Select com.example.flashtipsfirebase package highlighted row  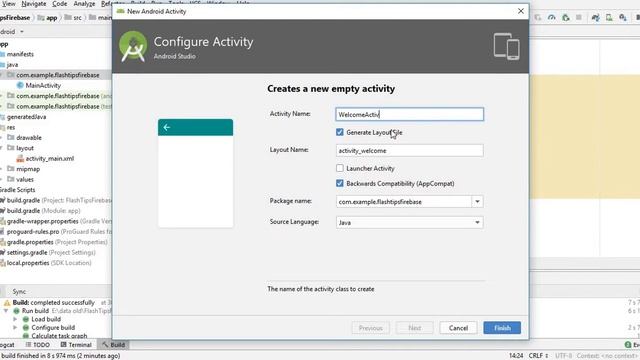pyautogui.click(x=56, y=75)
